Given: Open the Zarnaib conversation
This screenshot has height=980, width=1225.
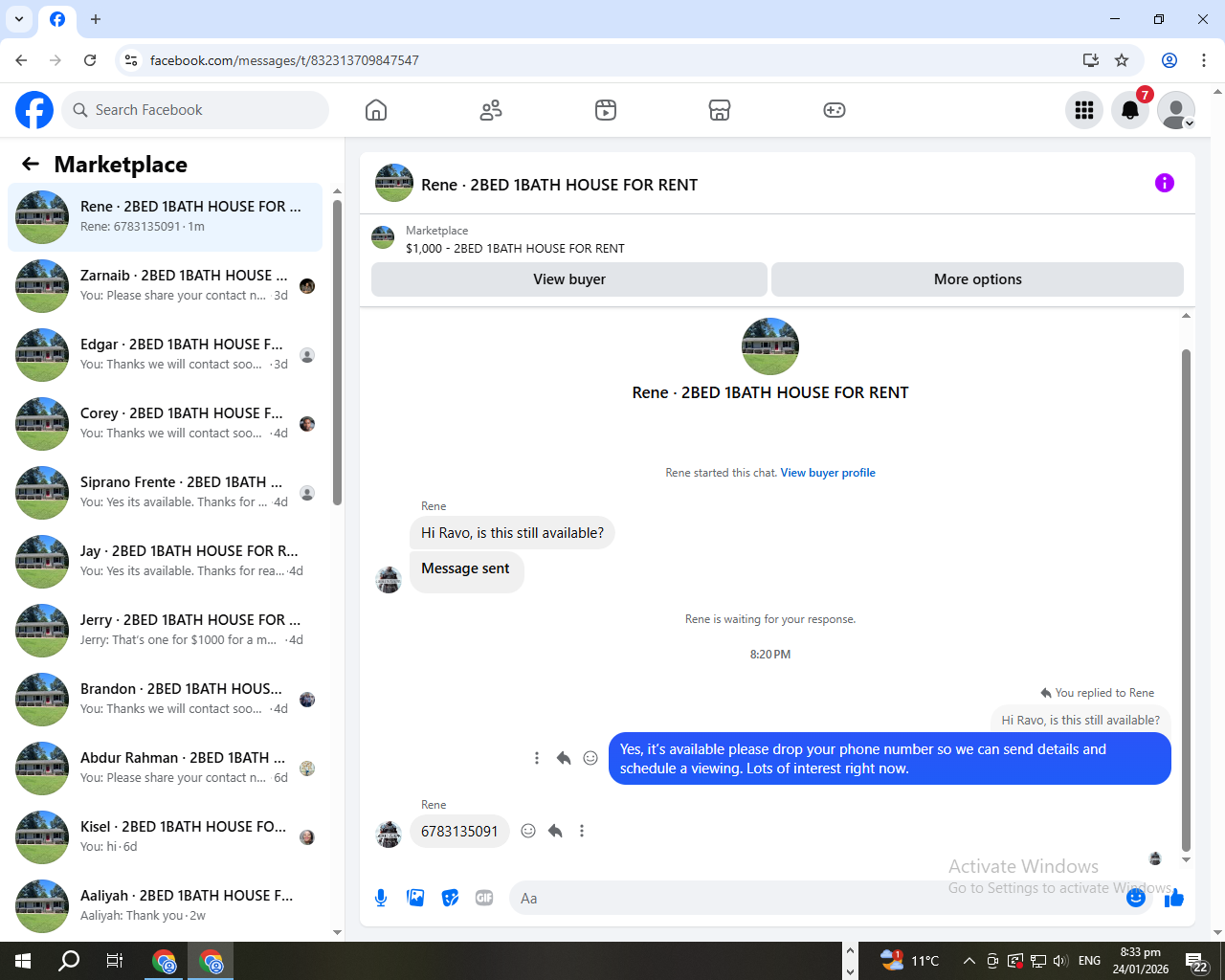Looking at the screenshot, I should [165, 286].
